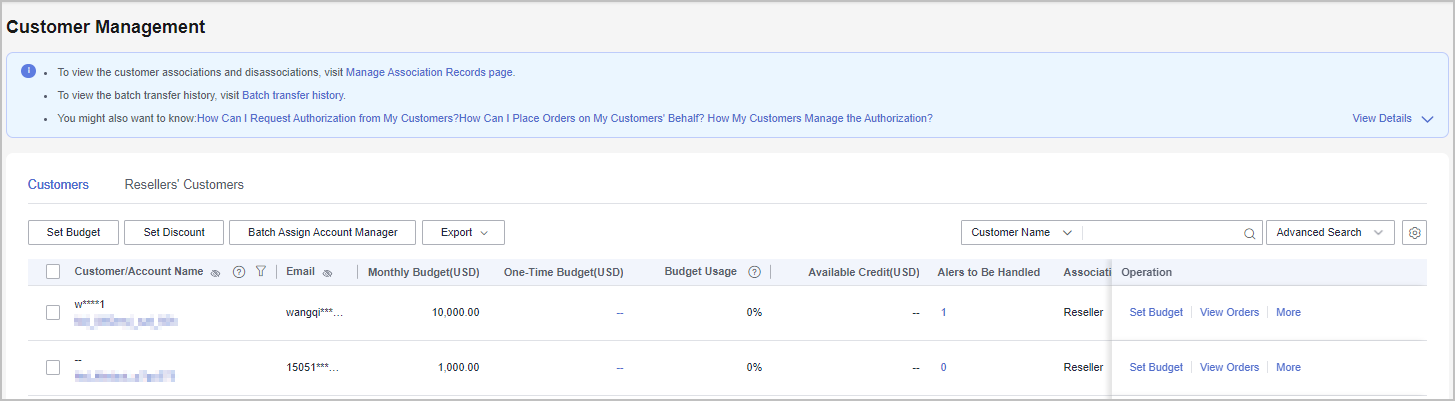Select the checkbox for customer w****1

53,312
